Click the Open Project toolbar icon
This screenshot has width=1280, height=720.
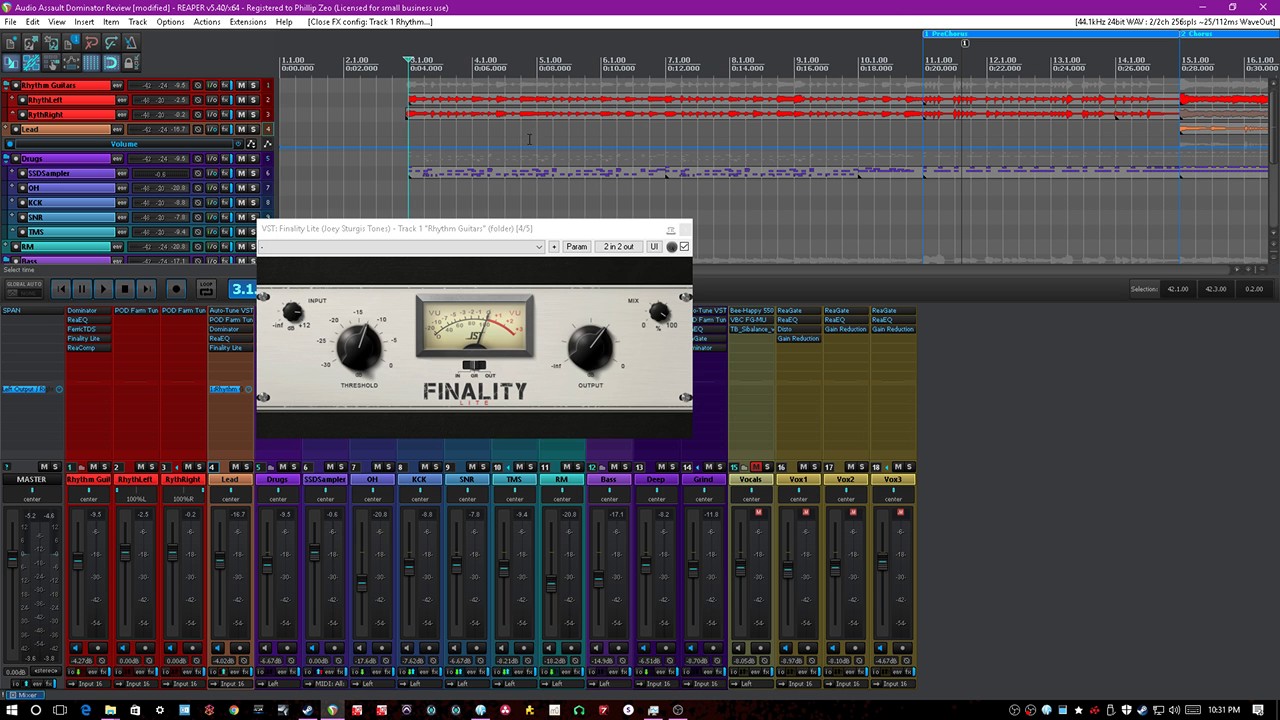point(31,43)
